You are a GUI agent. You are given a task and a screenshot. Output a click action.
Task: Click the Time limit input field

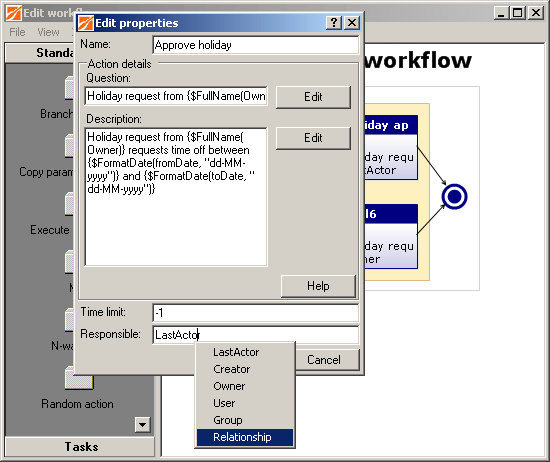(256, 312)
